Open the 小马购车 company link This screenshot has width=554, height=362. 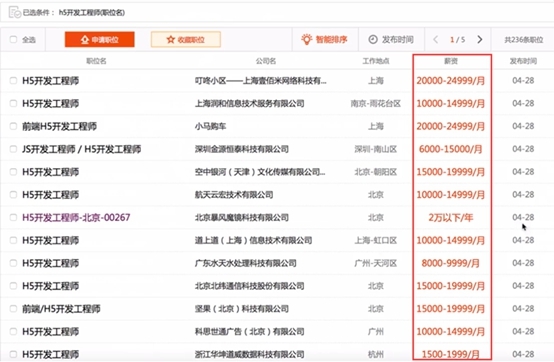(210, 126)
